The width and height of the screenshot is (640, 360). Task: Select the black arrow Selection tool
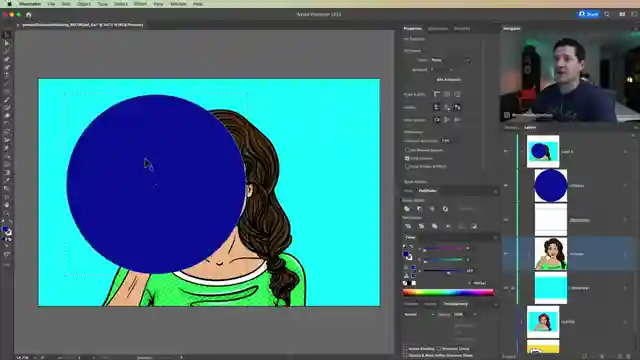[7, 36]
